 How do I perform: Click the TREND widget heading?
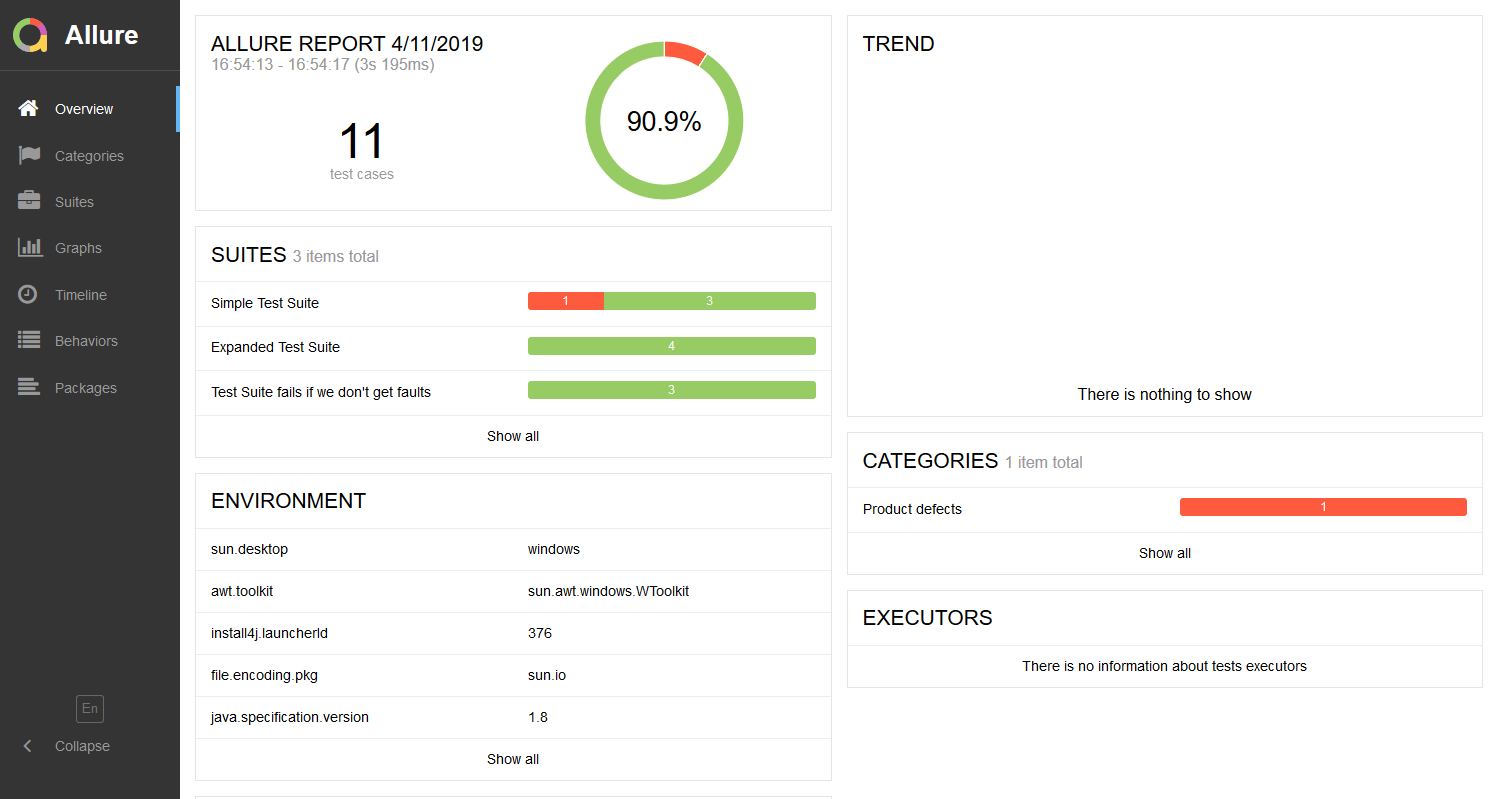point(898,44)
